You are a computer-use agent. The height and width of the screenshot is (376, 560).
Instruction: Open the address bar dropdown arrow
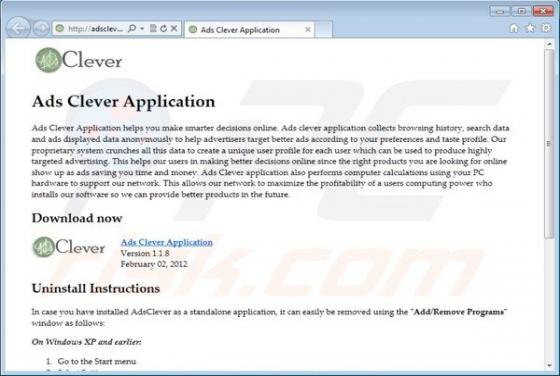142,28
